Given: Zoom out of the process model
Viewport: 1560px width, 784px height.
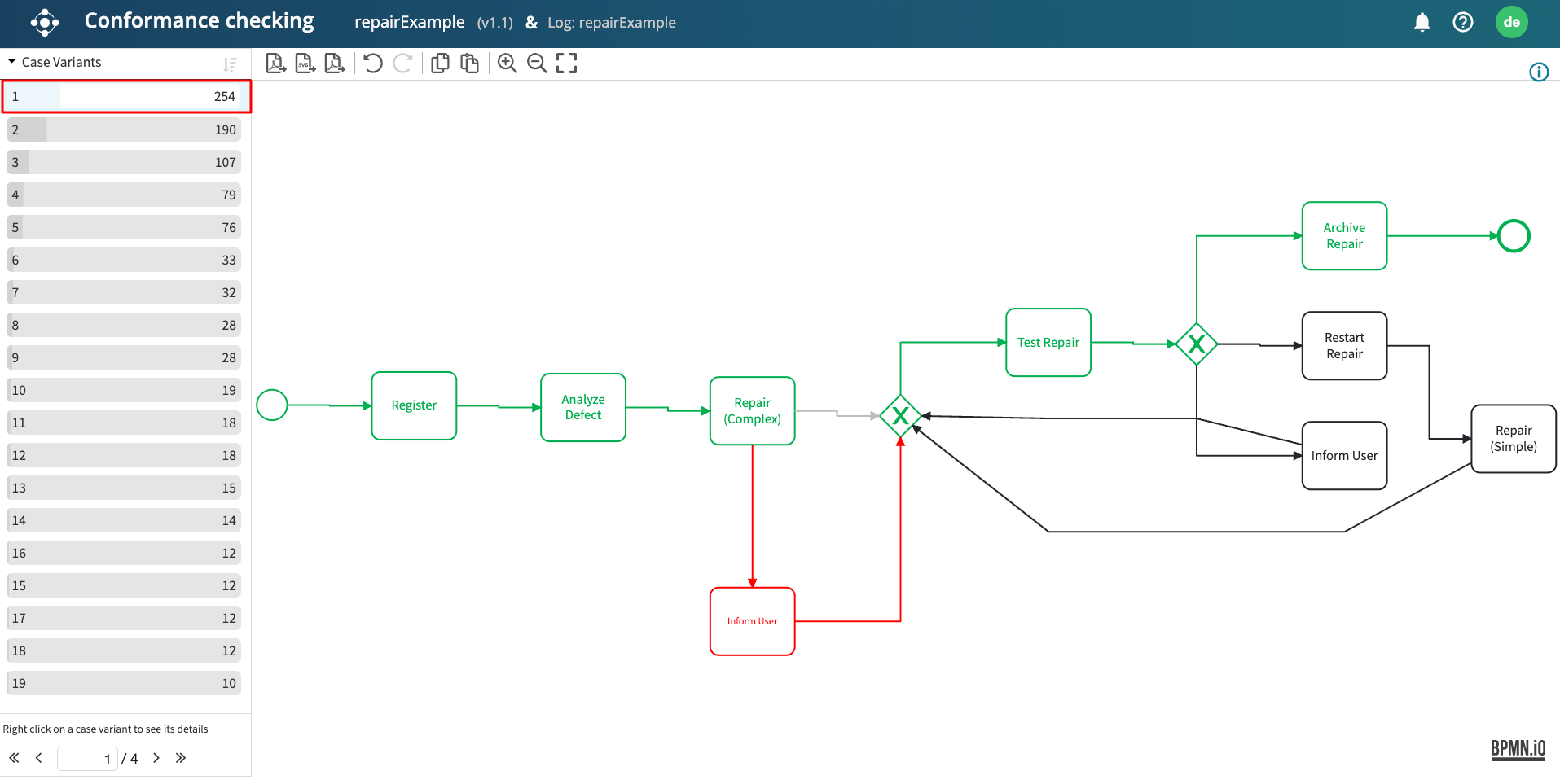Looking at the screenshot, I should 537,64.
